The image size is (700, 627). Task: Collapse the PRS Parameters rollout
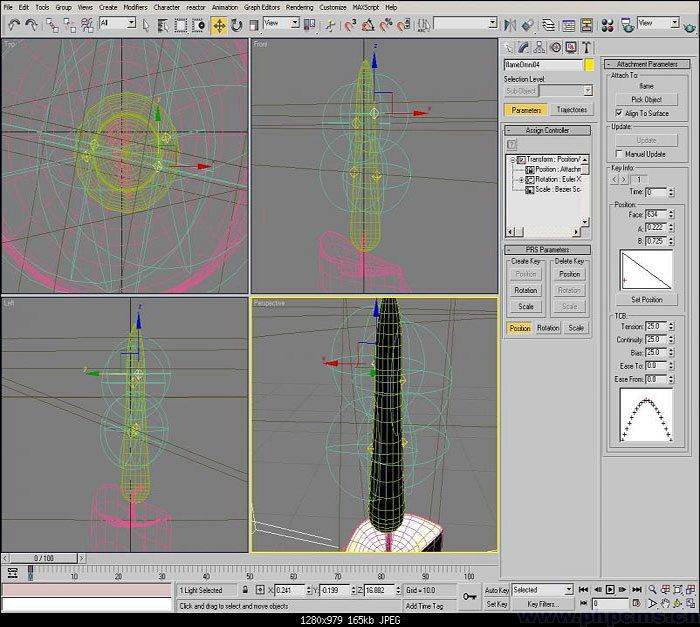coord(547,250)
